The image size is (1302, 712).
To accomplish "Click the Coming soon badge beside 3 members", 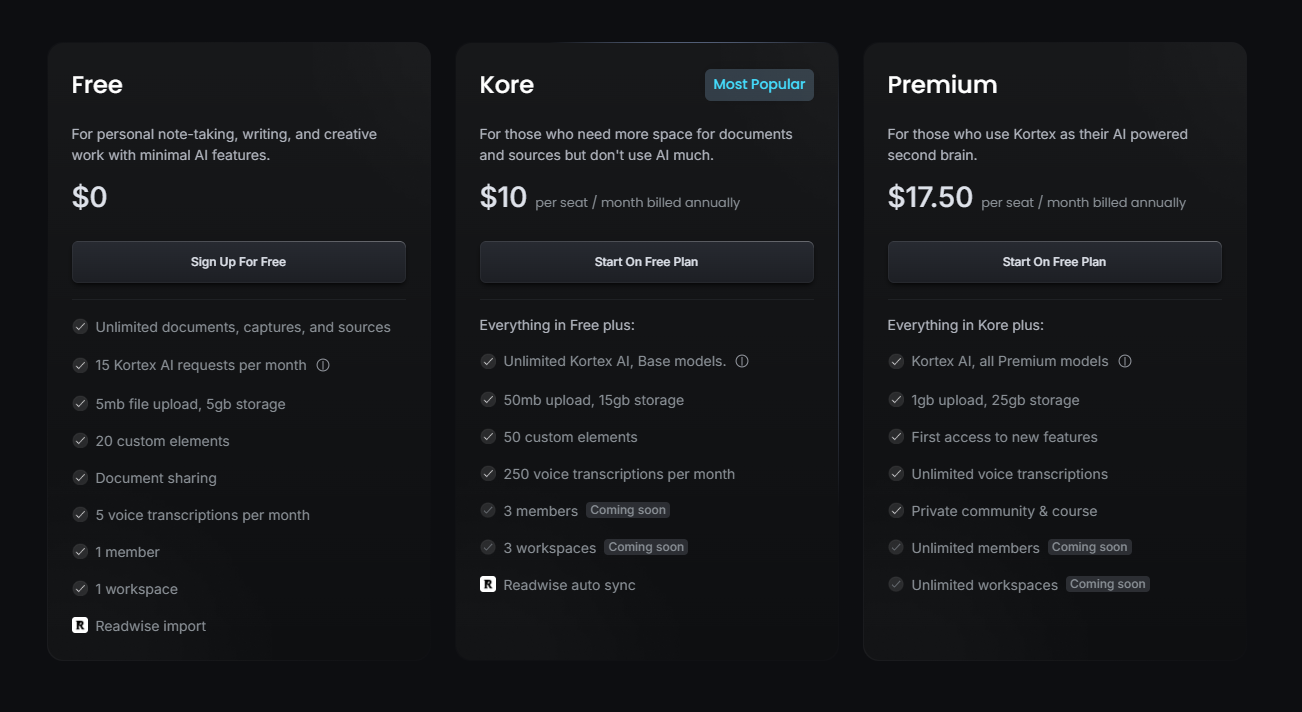I will [x=628, y=510].
